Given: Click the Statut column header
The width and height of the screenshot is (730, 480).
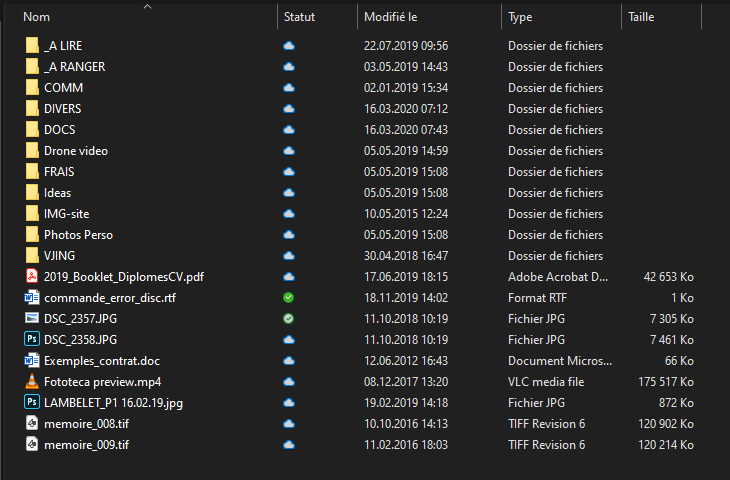Looking at the screenshot, I should pos(299,17).
